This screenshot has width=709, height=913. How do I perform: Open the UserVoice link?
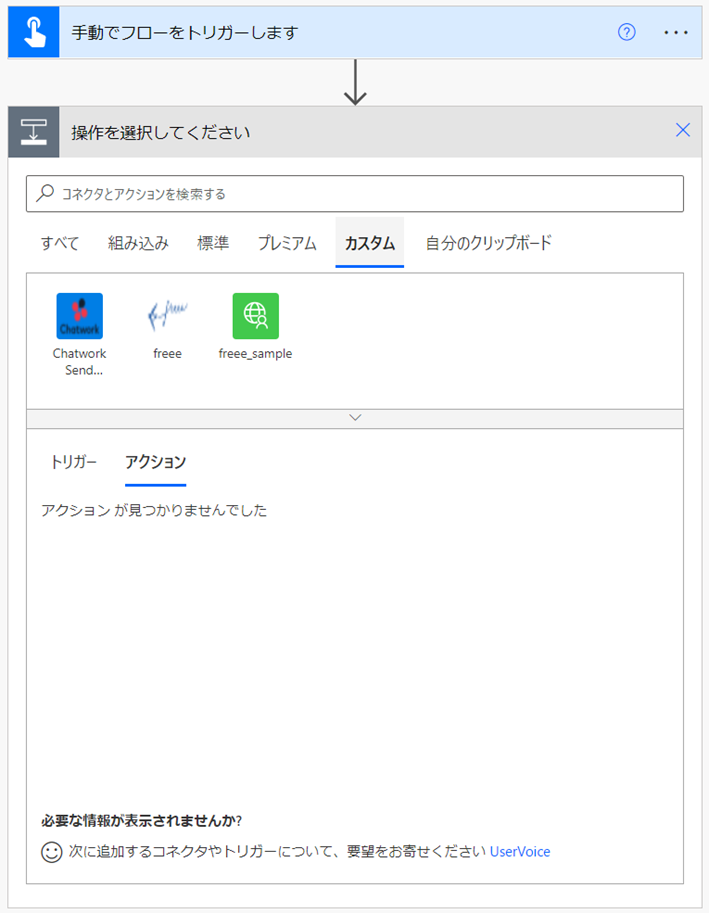coord(520,852)
